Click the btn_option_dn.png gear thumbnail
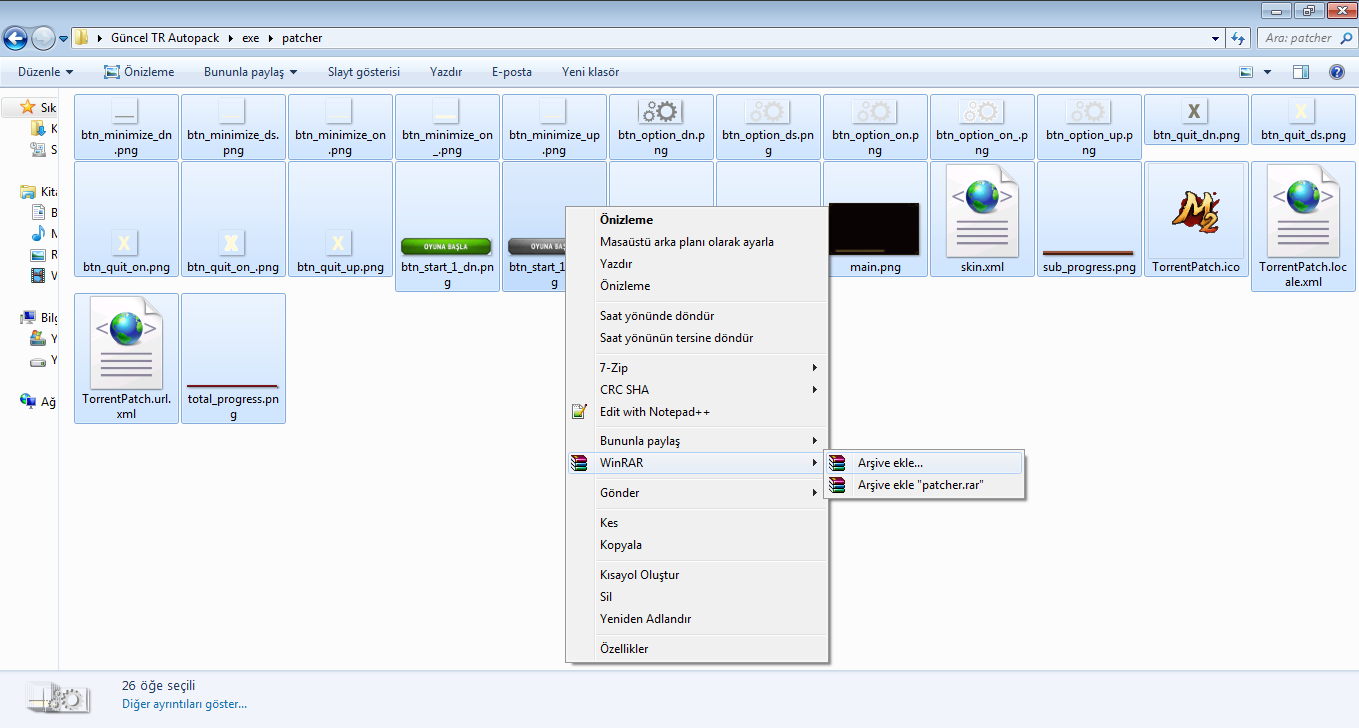The width and height of the screenshot is (1359, 728). tap(661, 113)
